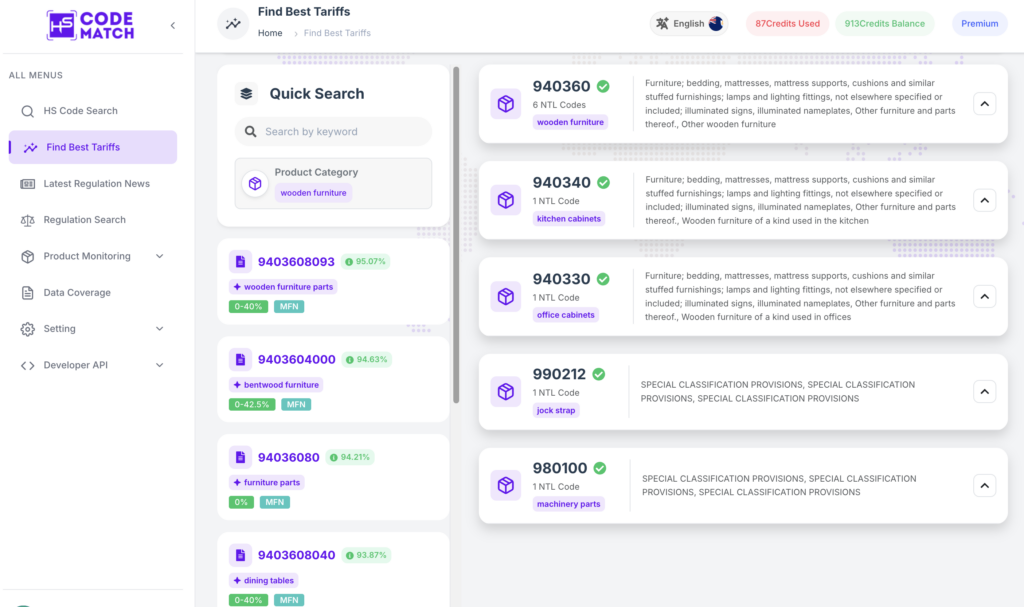
Task: Open result code 9403604000
Action: 296,359
